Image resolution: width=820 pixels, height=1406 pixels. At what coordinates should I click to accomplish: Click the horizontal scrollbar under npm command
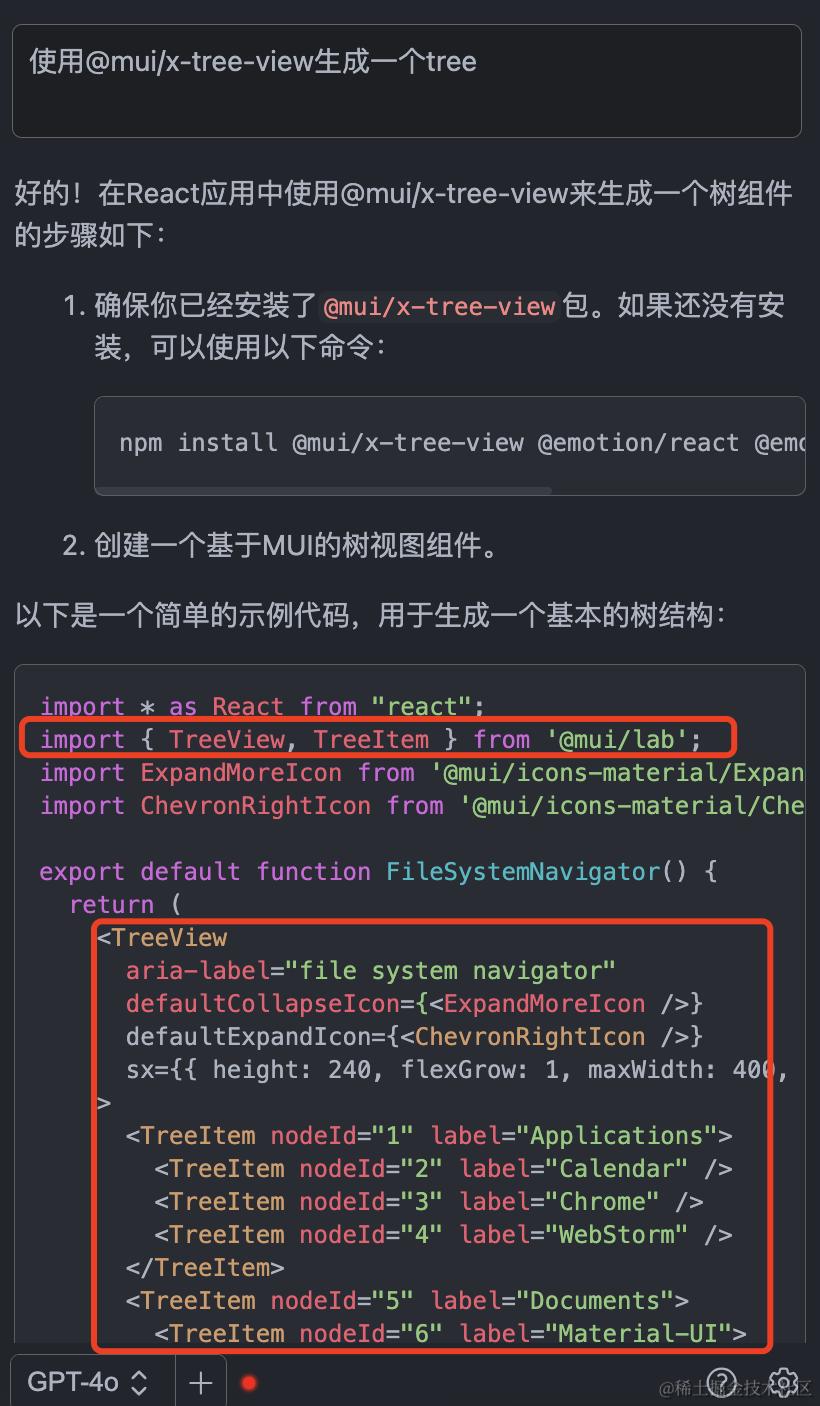[x=324, y=490]
